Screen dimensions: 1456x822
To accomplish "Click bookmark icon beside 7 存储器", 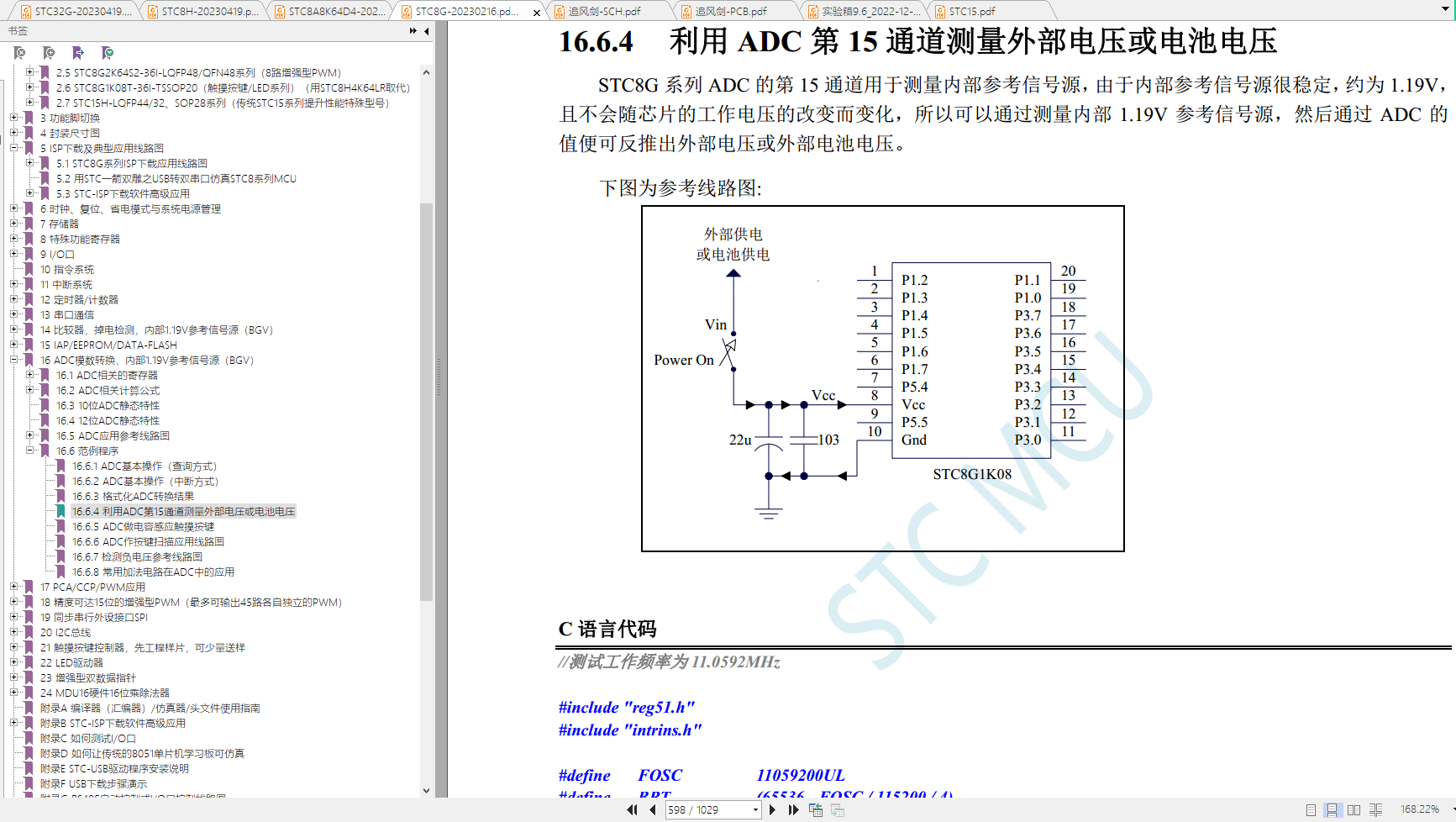I will [29, 224].
